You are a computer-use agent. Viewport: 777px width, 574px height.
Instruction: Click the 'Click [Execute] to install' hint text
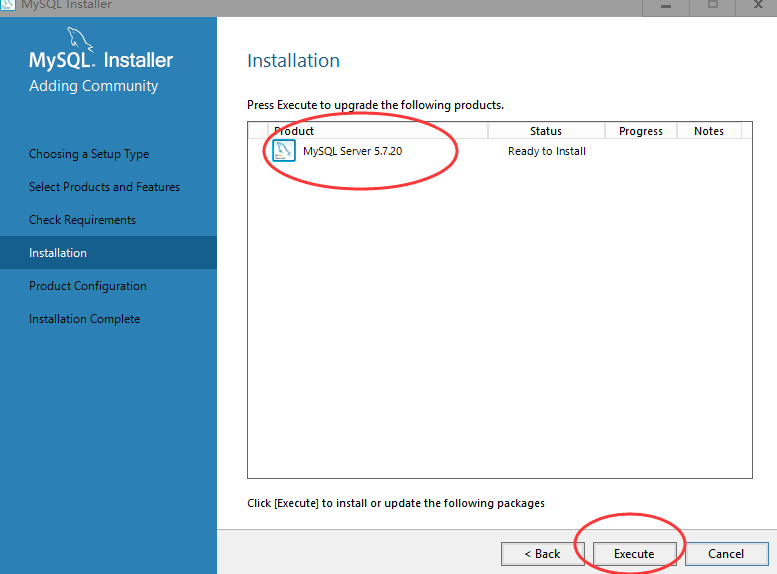pos(396,503)
